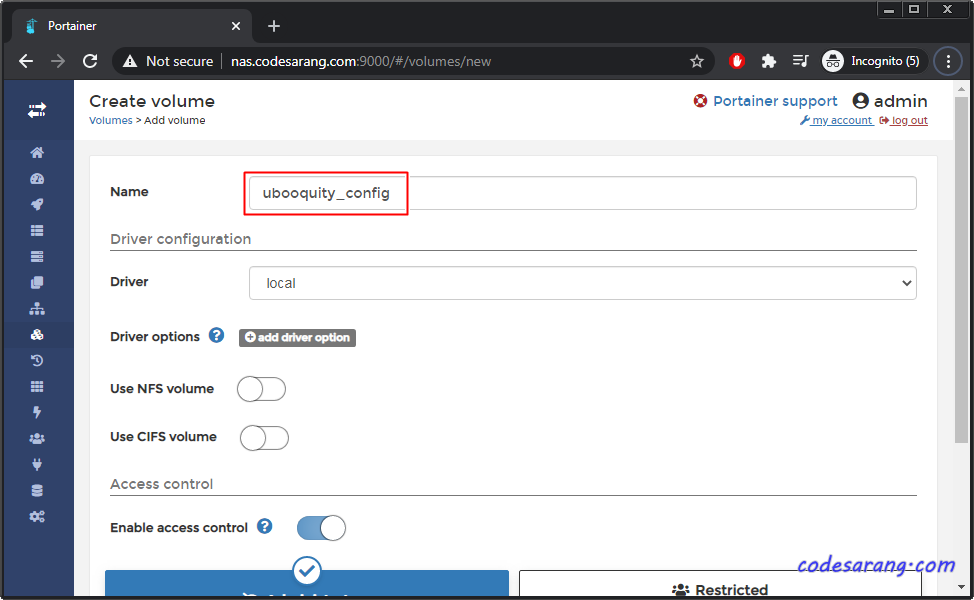Open Endpoints plug icon in sidebar
The image size is (974, 600).
(37, 465)
